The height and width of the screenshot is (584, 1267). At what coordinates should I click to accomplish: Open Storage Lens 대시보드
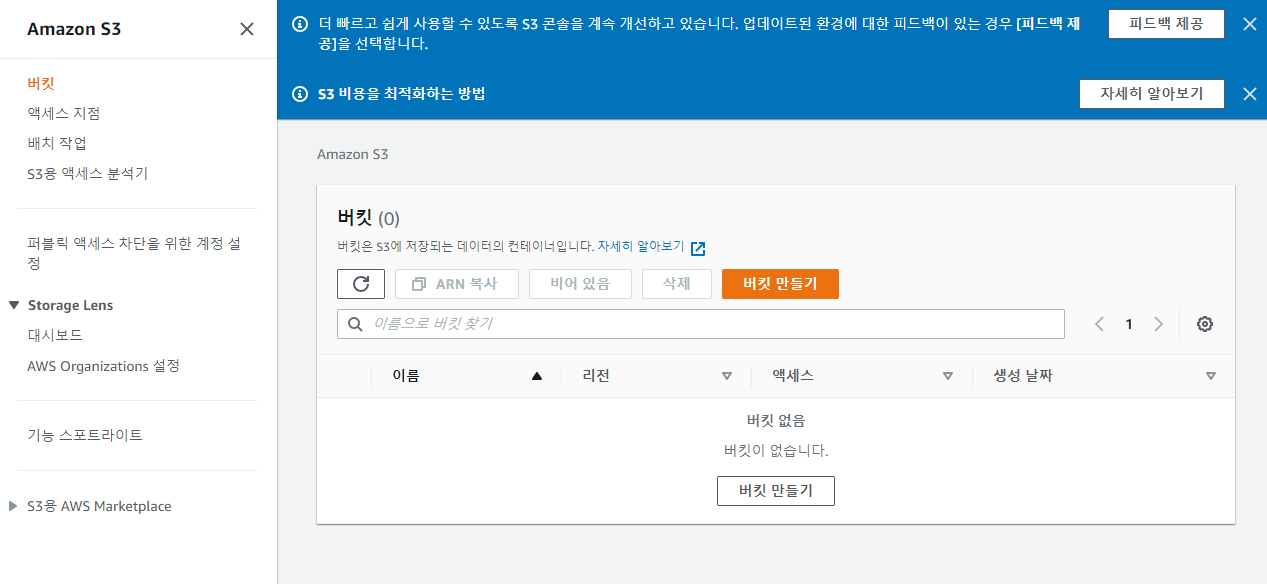pyautogui.click(x=55, y=335)
